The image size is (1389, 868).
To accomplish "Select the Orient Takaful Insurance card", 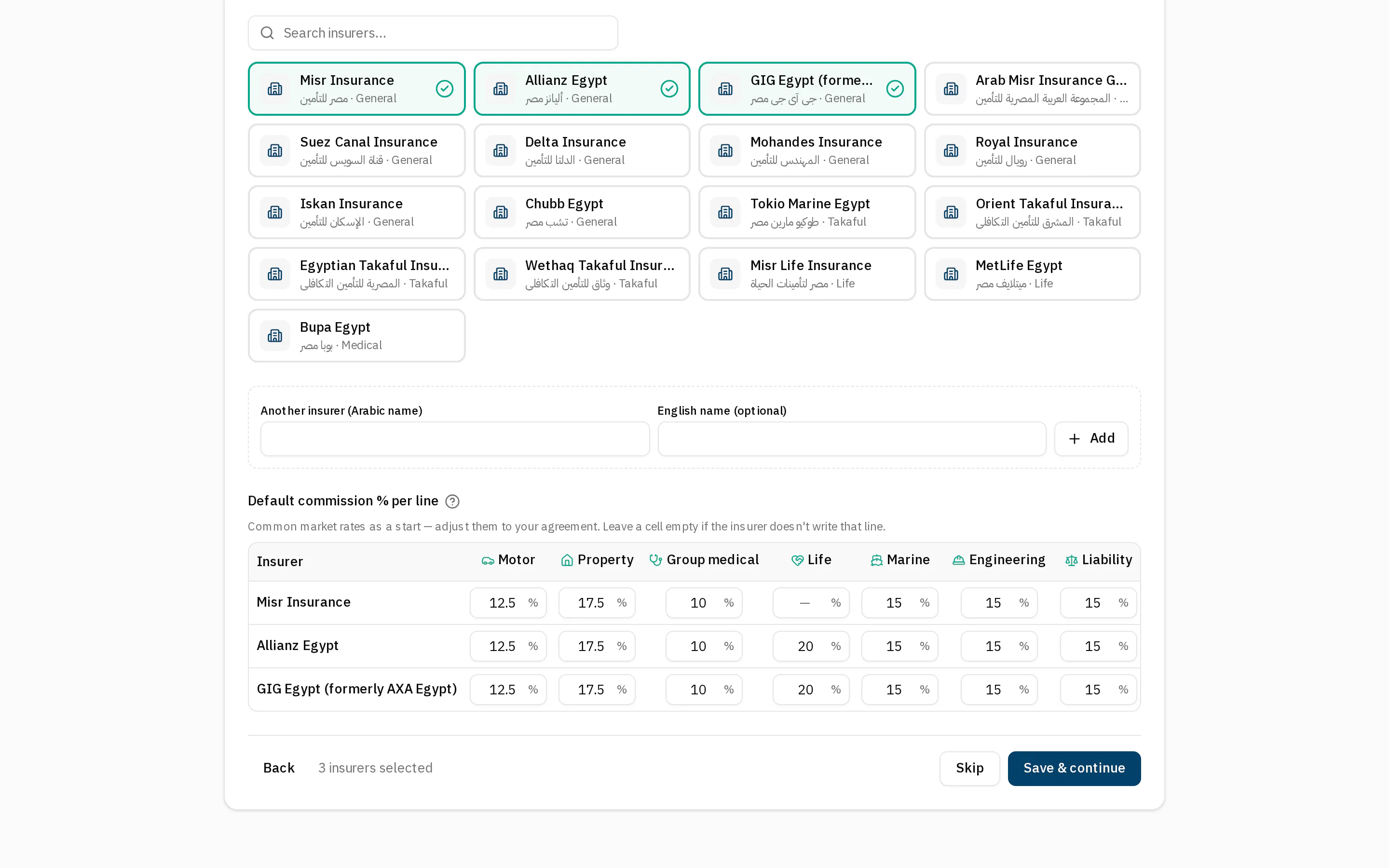I will click(1032, 212).
